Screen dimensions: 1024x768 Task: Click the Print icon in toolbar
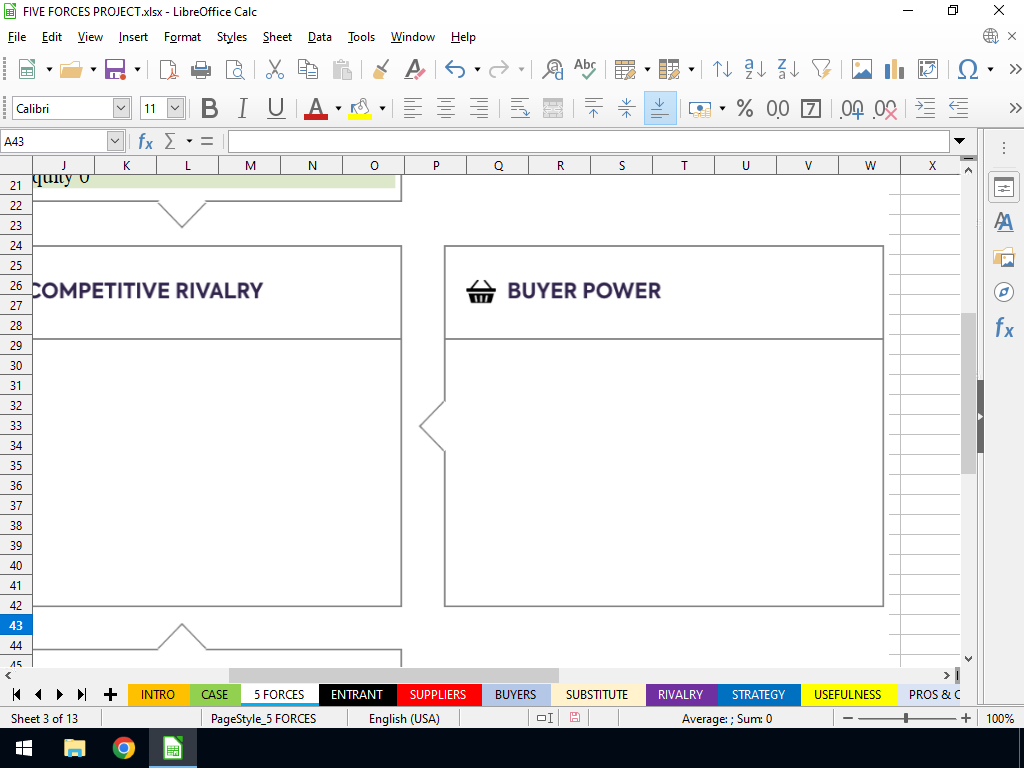pos(201,70)
